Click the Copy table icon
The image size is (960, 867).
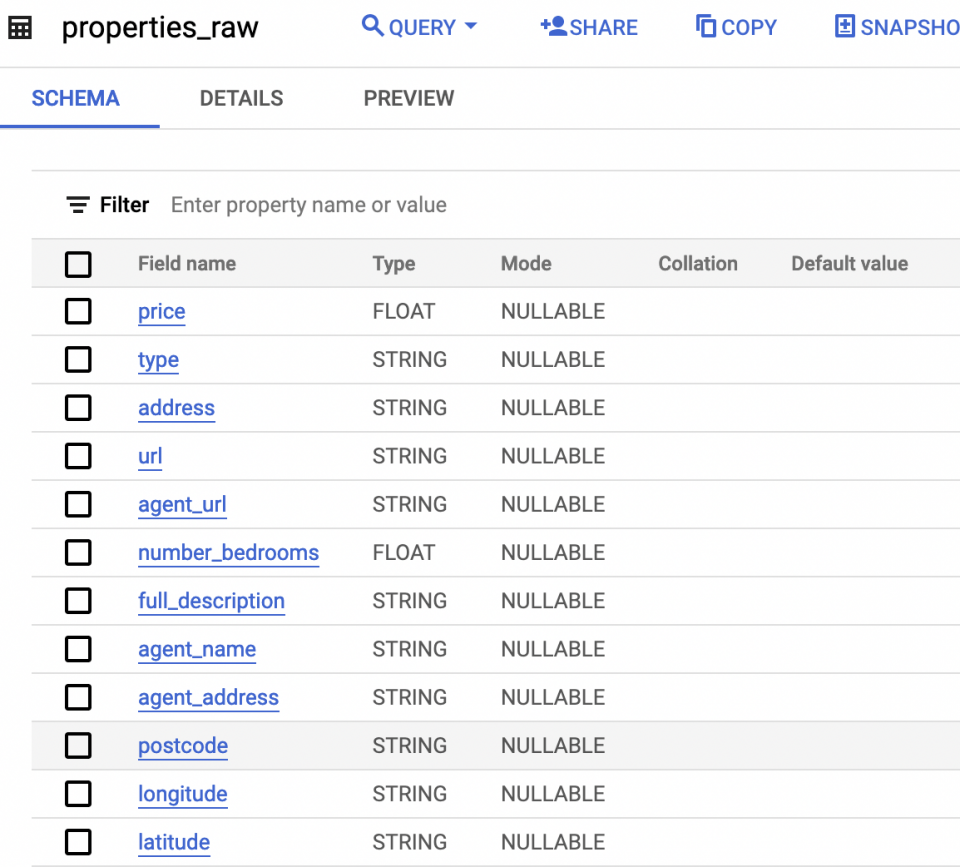pos(705,26)
